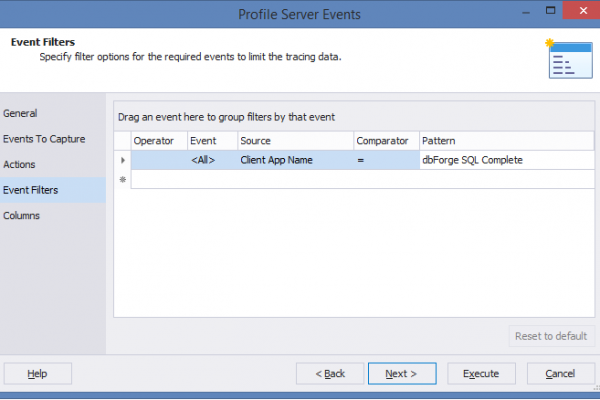Click the Reset to default button
The width and height of the screenshot is (600, 400).
(551, 336)
